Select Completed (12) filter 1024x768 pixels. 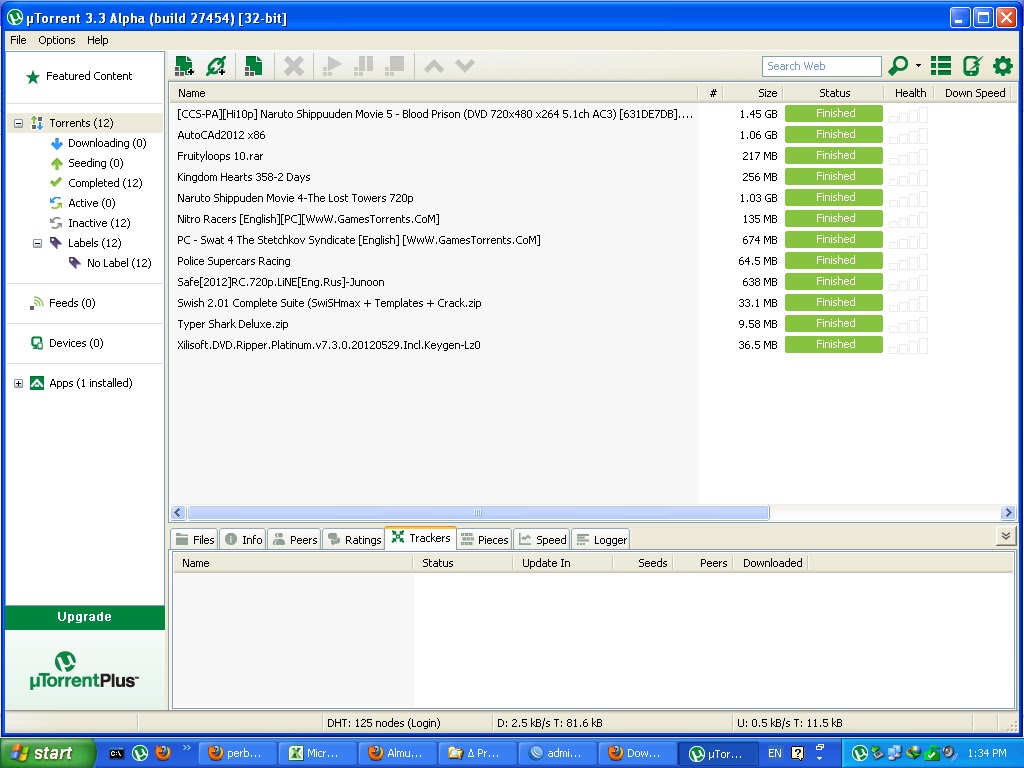pyautogui.click(x=105, y=183)
